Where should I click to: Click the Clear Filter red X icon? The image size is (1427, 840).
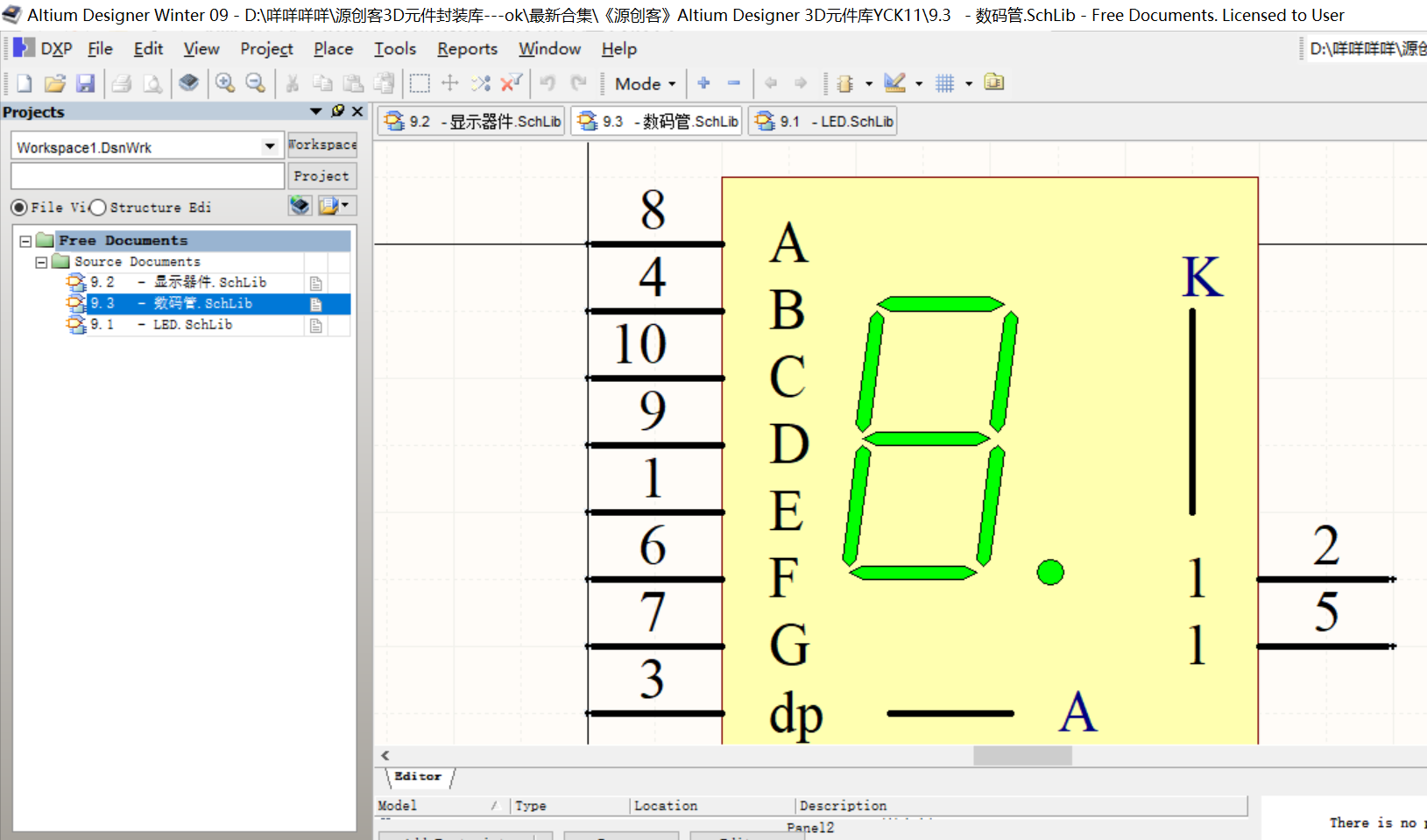pos(511,83)
